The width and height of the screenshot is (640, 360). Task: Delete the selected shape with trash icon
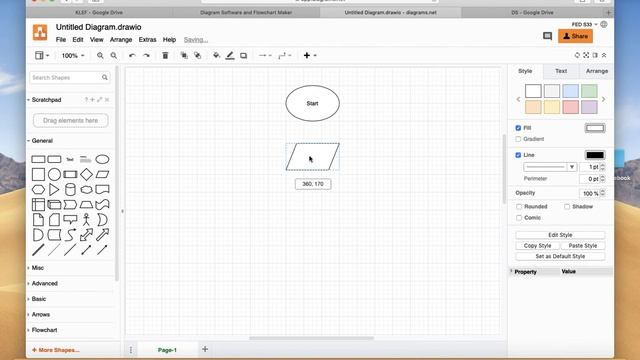pyautogui.click(x=165, y=56)
